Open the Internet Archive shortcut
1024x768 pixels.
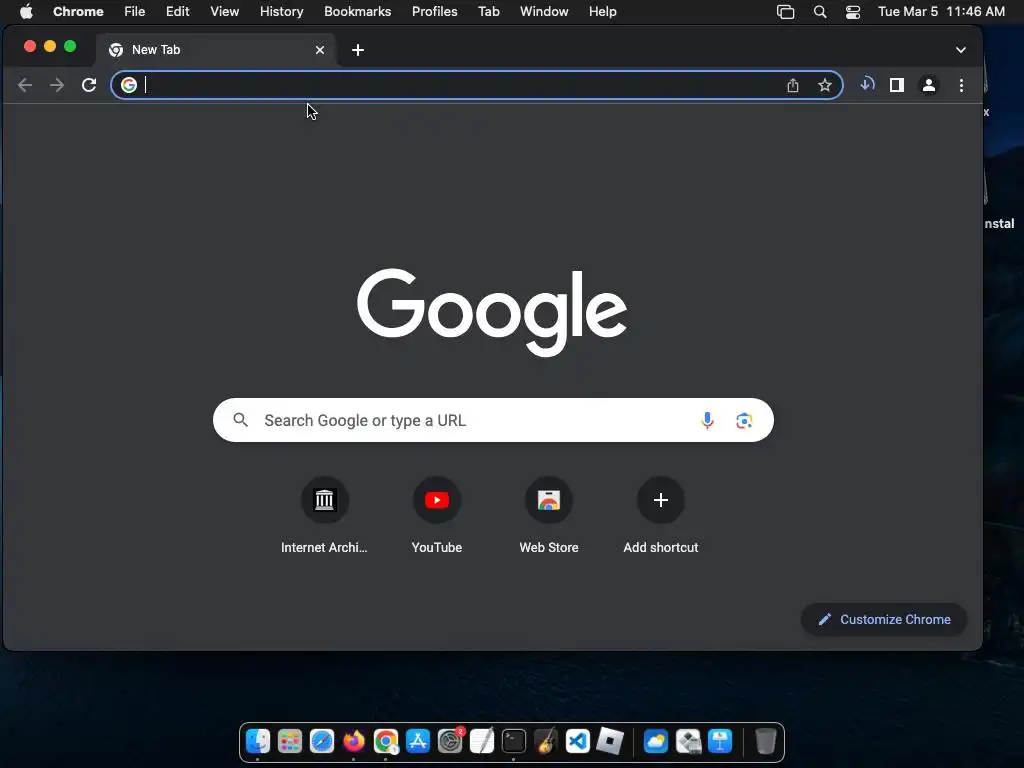point(324,516)
